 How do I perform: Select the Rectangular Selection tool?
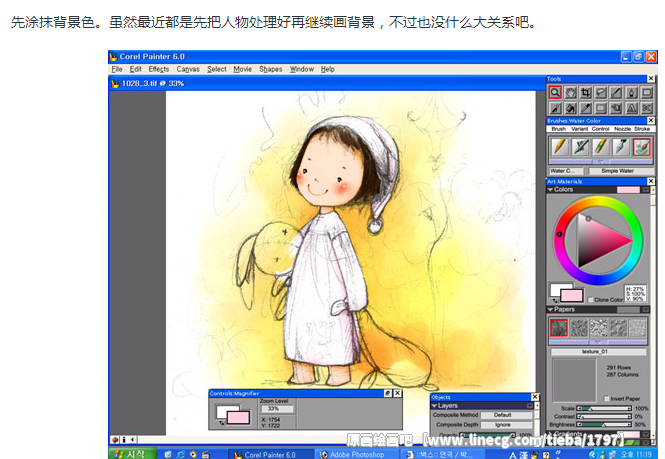tap(601, 108)
